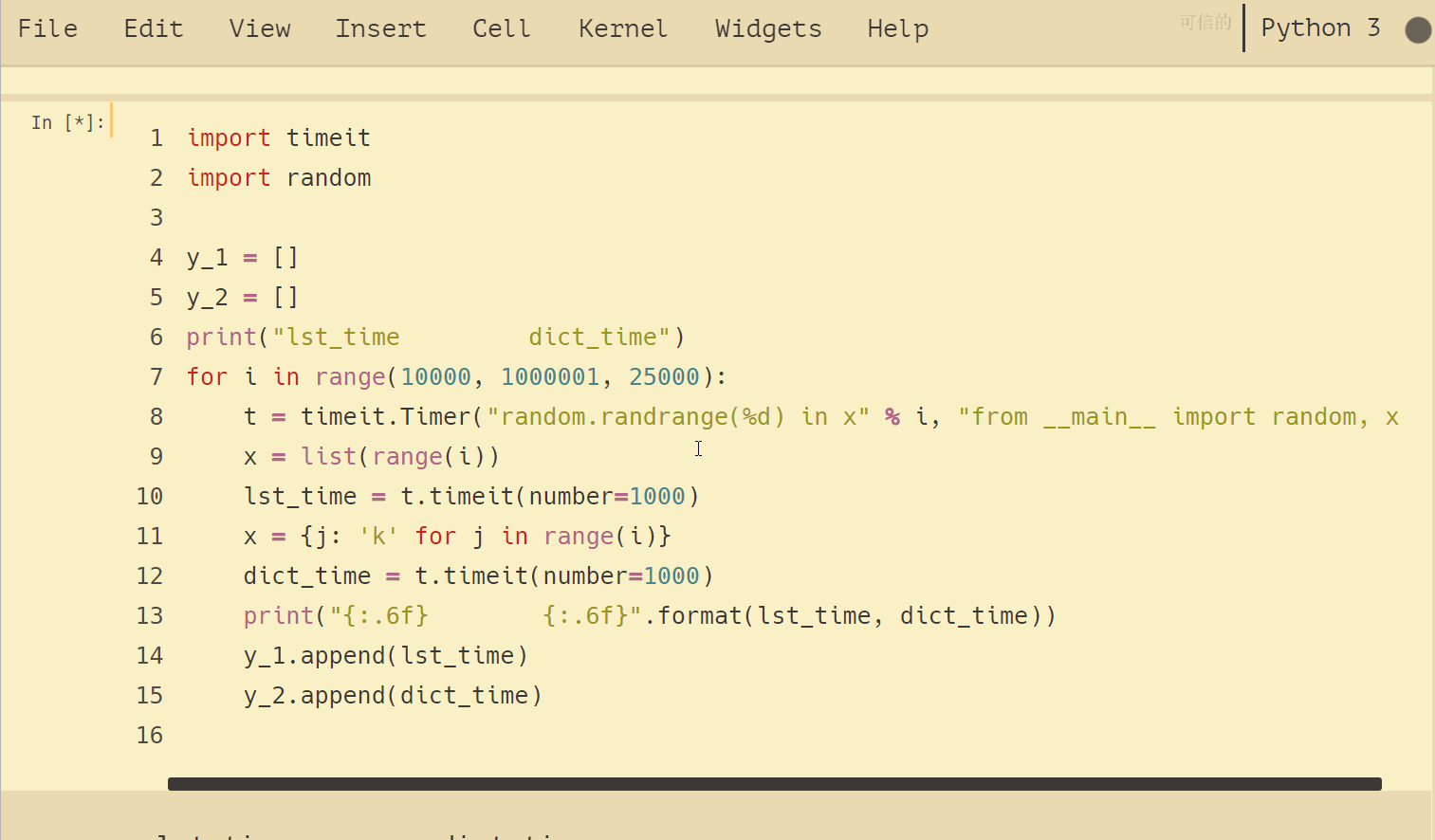Open the Help menu
The width and height of the screenshot is (1435, 840).
(897, 28)
